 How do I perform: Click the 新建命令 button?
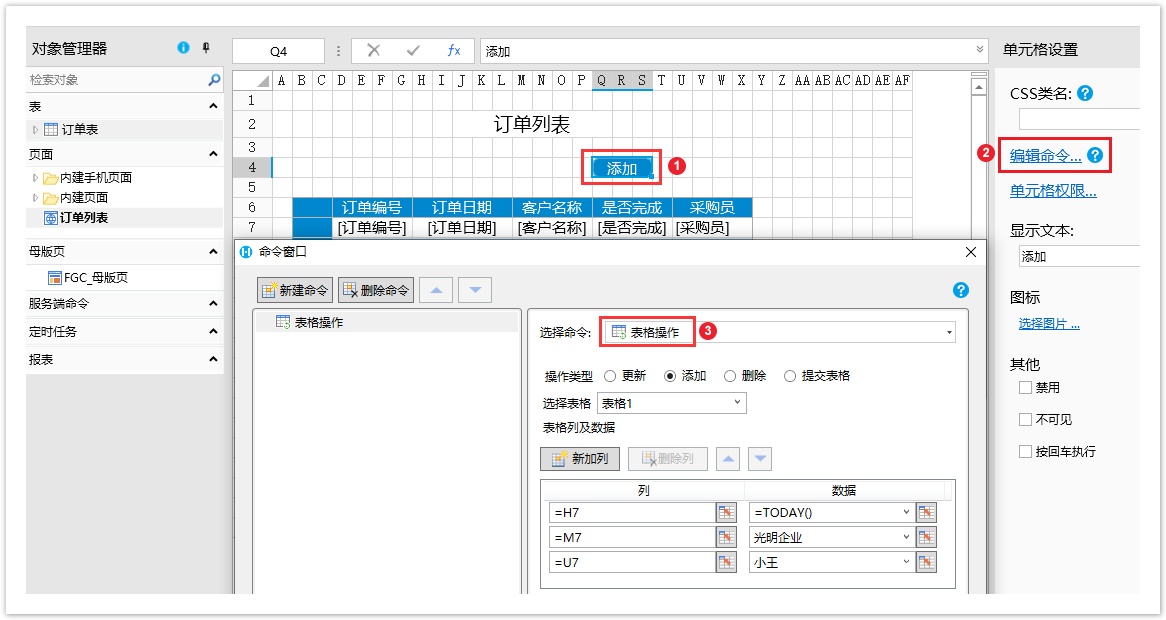pyautogui.click(x=295, y=290)
